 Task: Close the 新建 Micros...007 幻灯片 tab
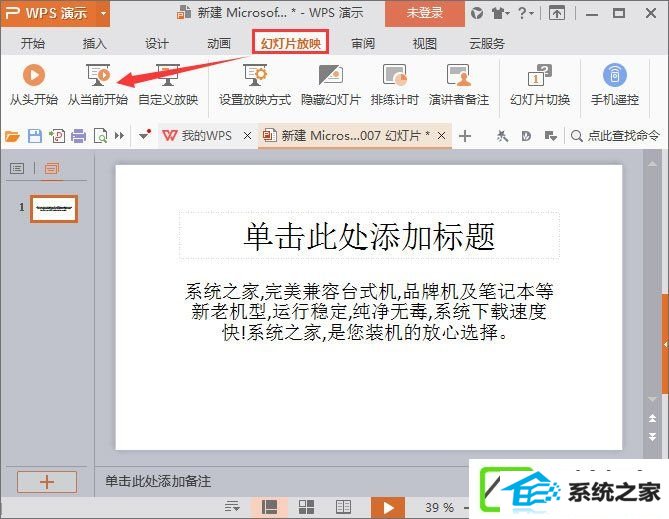tap(442, 136)
